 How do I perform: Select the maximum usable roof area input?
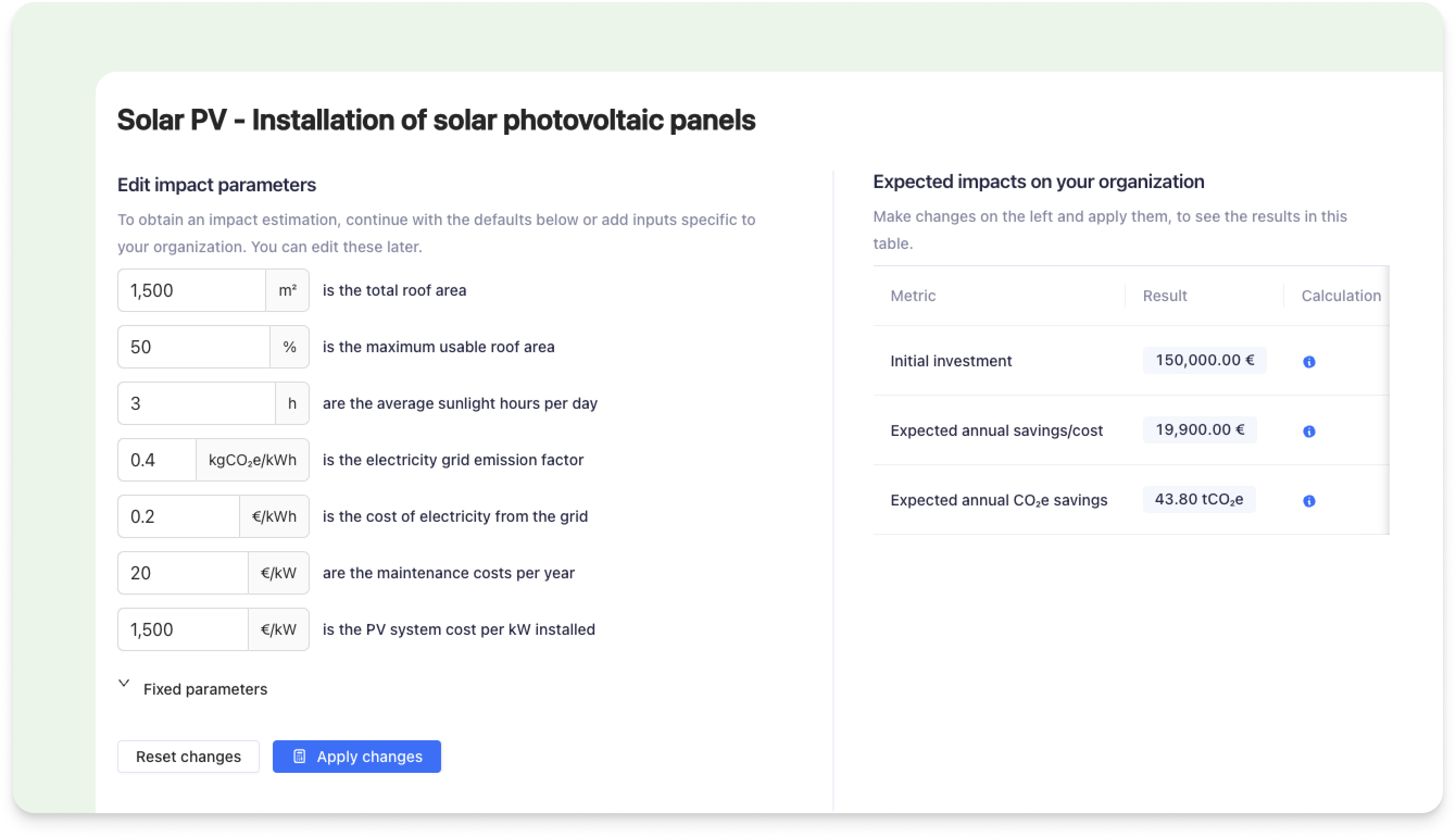(x=193, y=347)
